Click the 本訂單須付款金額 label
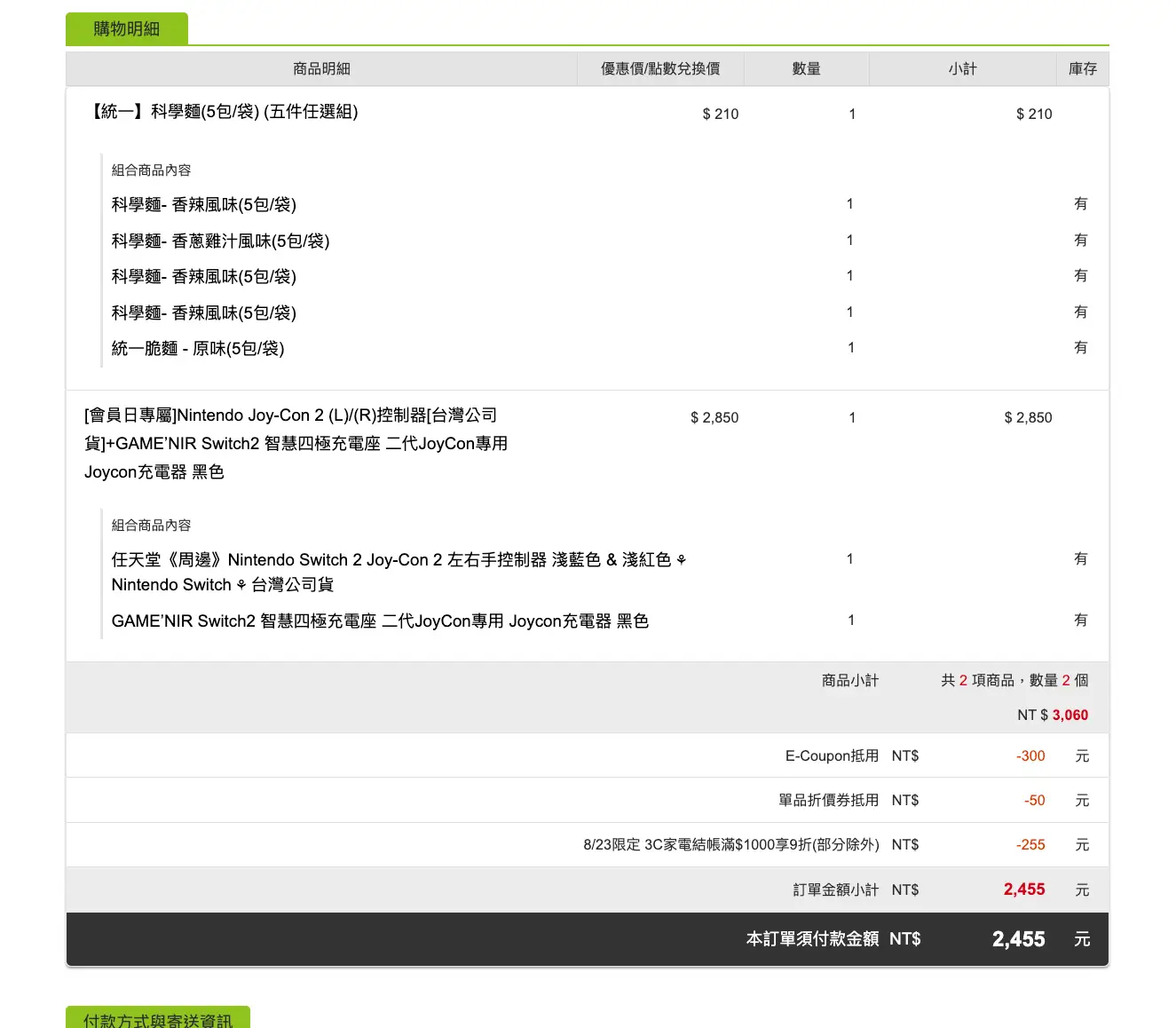The height and width of the screenshot is (1028, 1176). click(x=813, y=939)
